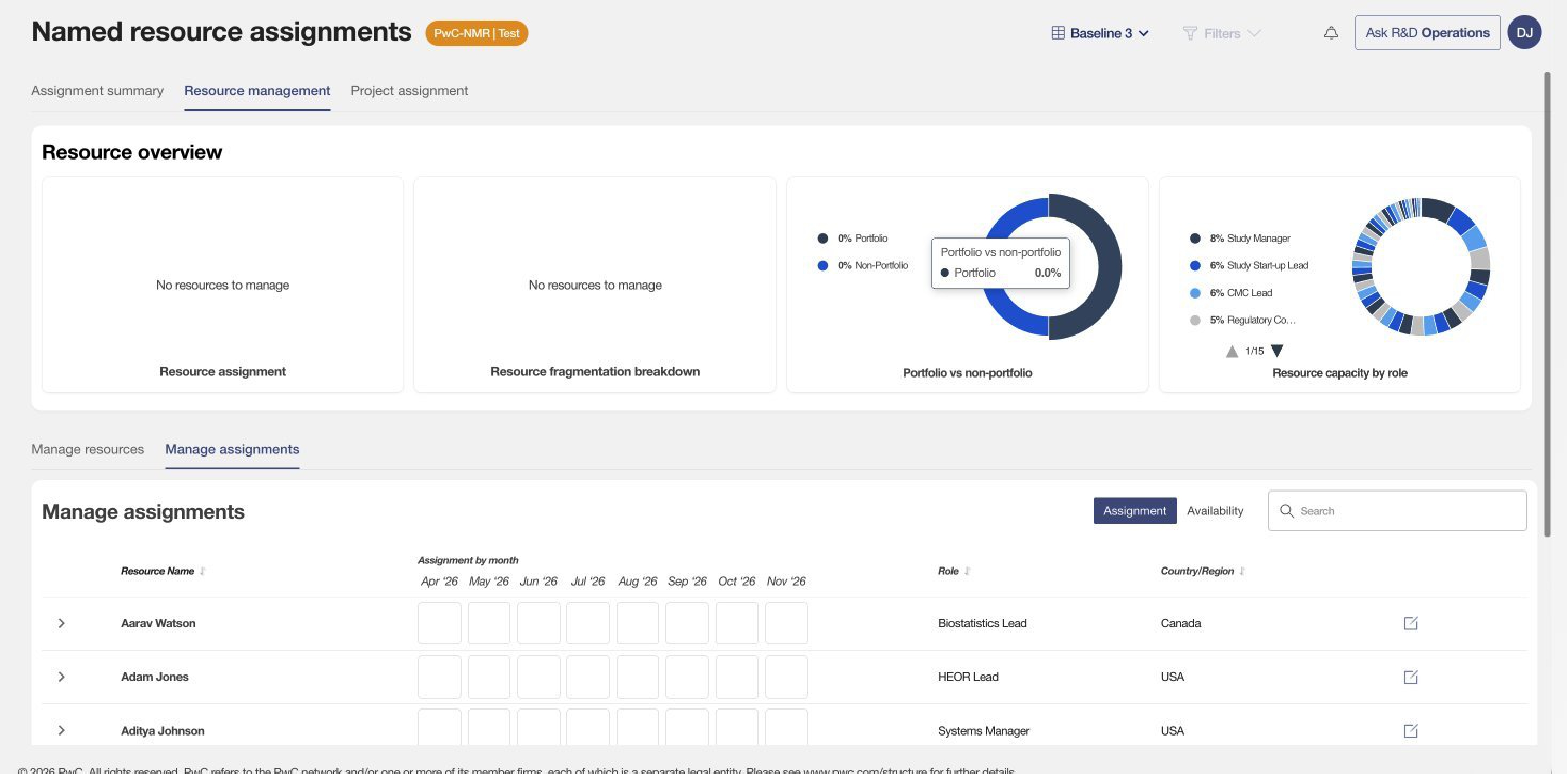The width and height of the screenshot is (1568, 774).
Task: Click the Filters funnel icon
Action: pos(1189,33)
